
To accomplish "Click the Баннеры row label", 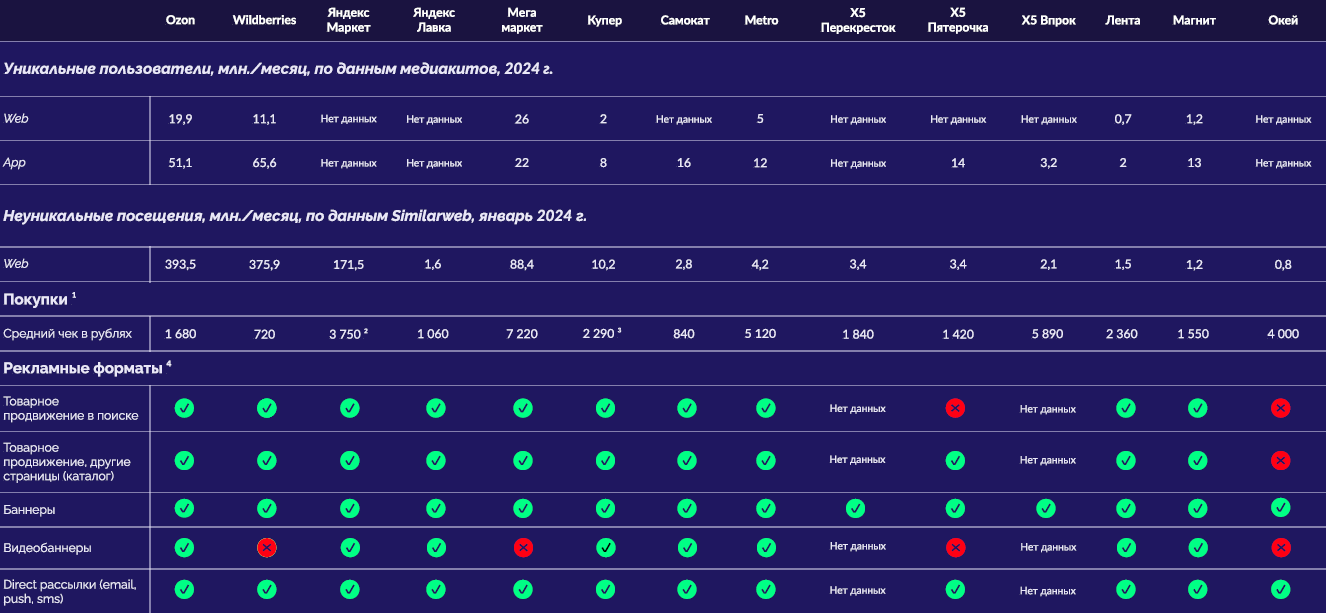I will pyautogui.click(x=29, y=509).
